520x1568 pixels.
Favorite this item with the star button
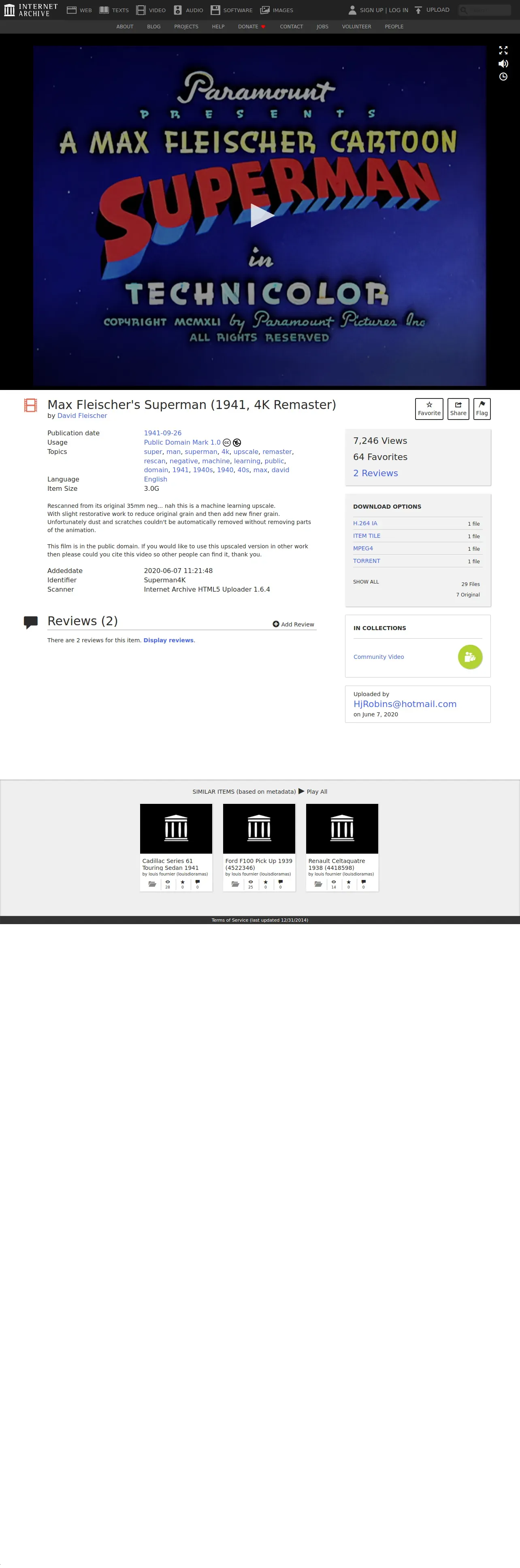coord(429,409)
